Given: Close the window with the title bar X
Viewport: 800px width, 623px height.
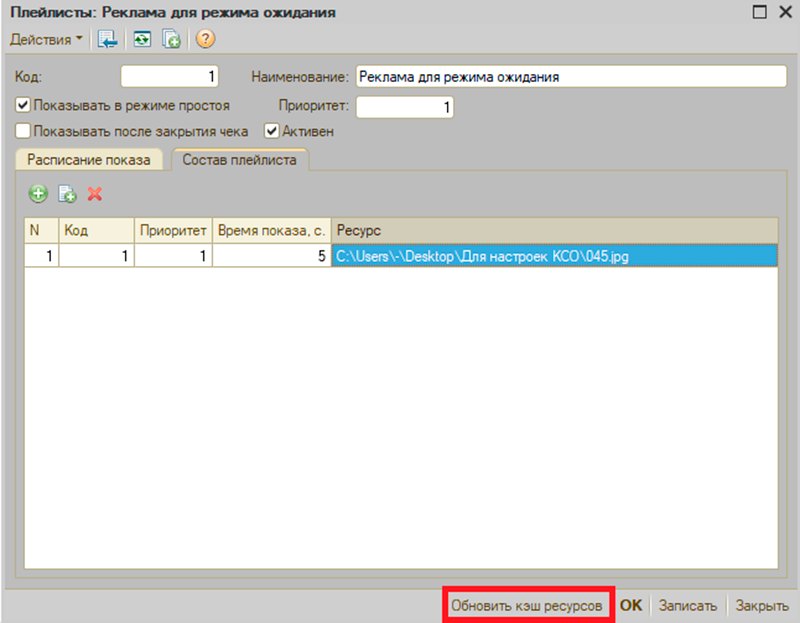Looking at the screenshot, I should 786,12.
